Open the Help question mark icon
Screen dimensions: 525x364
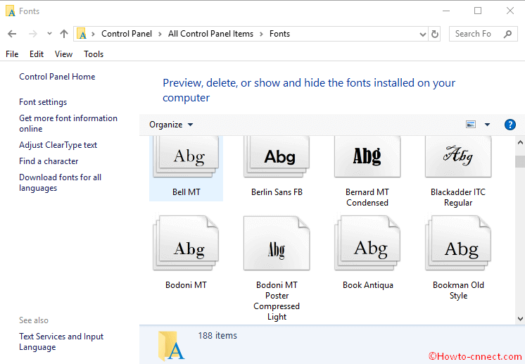point(510,125)
